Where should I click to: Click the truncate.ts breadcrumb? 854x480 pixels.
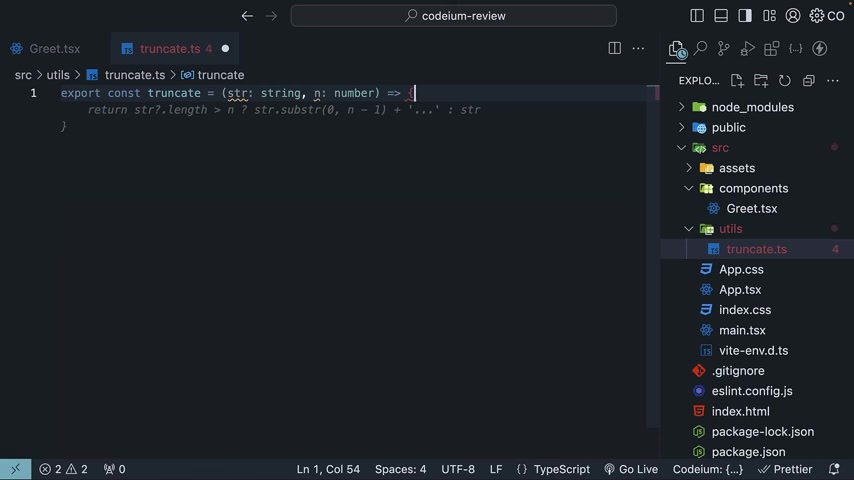pyautogui.click(x=135, y=75)
